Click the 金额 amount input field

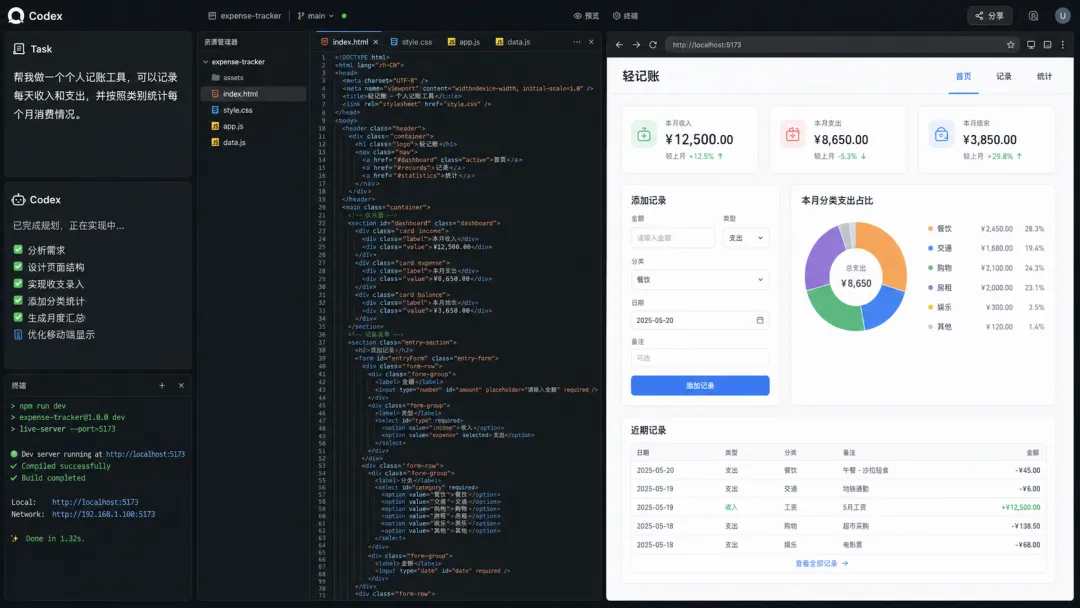(672, 238)
